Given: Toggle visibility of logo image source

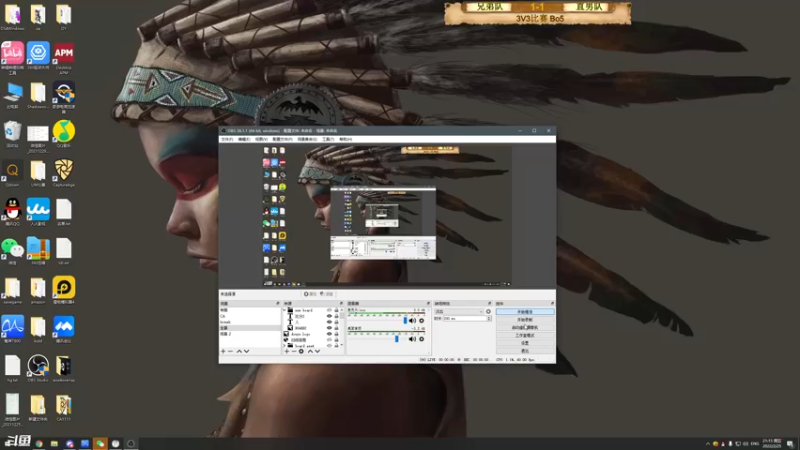Looking at the screenshot, I should pyautogui.click(x=330, y=334).
